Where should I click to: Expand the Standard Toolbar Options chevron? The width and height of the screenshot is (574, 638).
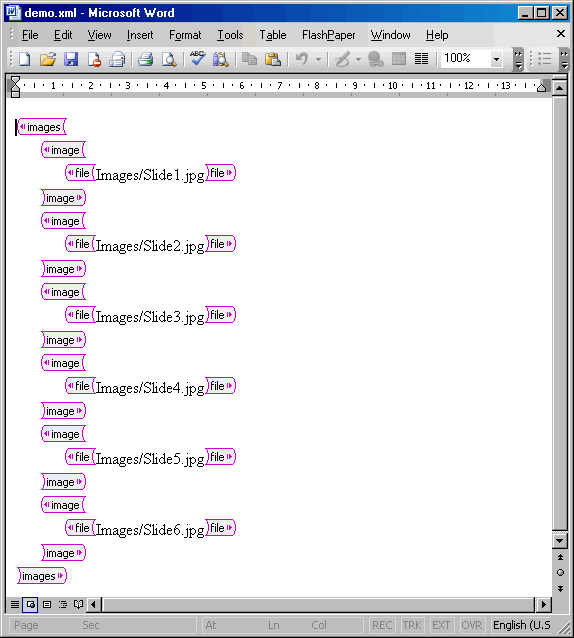click(x=518, y=59)
